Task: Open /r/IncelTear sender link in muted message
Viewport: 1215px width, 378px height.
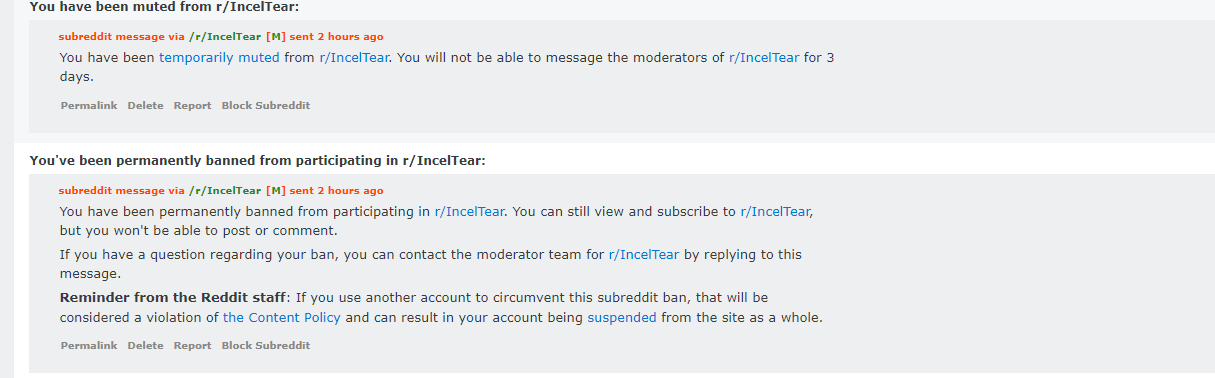Action: tap(225, 36)
